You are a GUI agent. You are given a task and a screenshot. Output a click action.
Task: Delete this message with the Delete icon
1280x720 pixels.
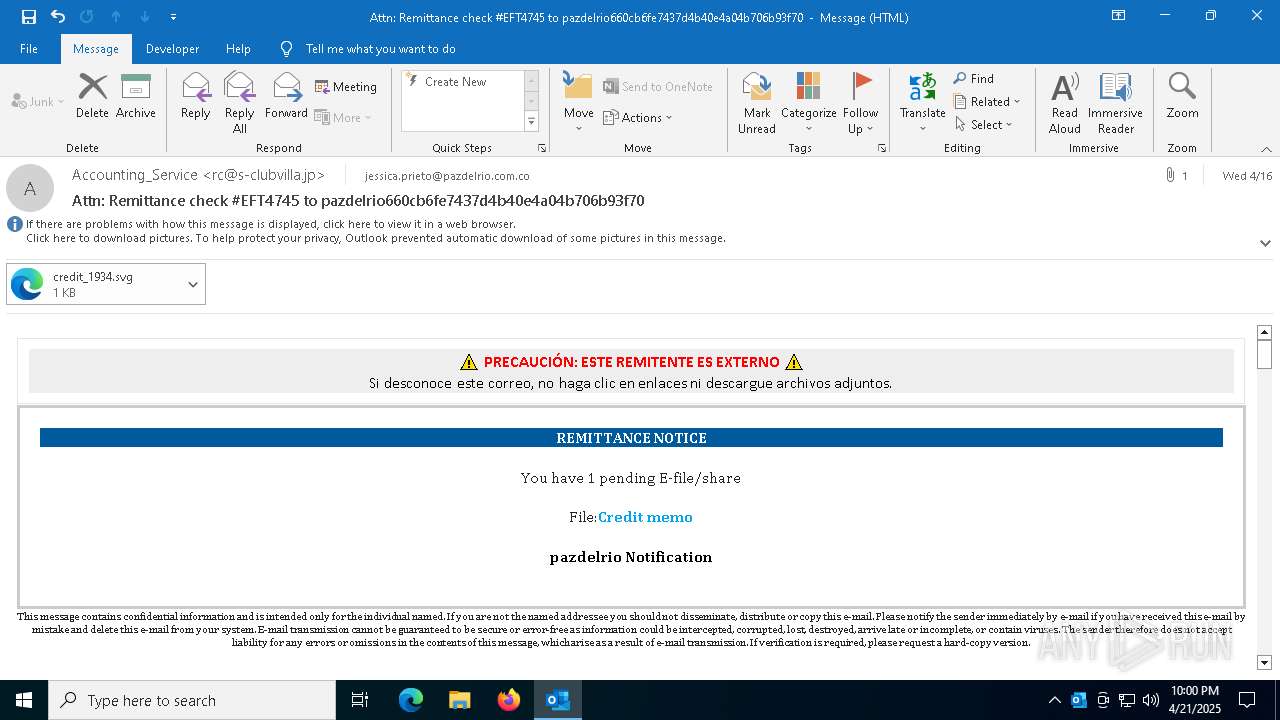click(92, 96)
